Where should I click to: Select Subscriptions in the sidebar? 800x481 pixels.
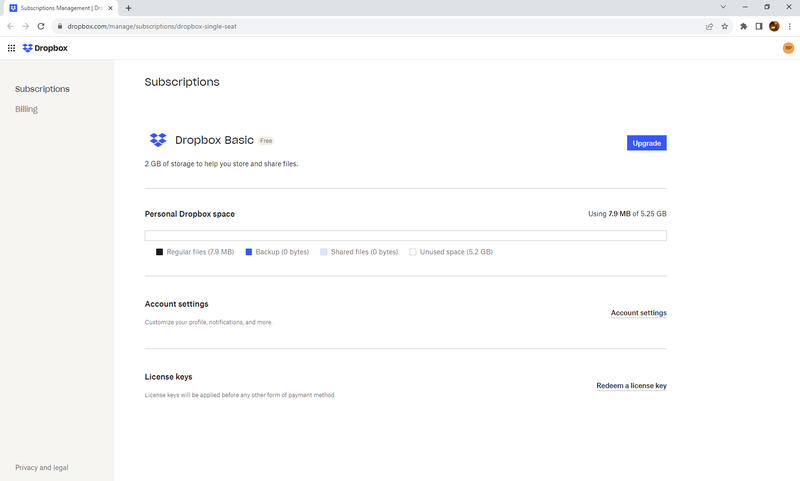(42, 89)
